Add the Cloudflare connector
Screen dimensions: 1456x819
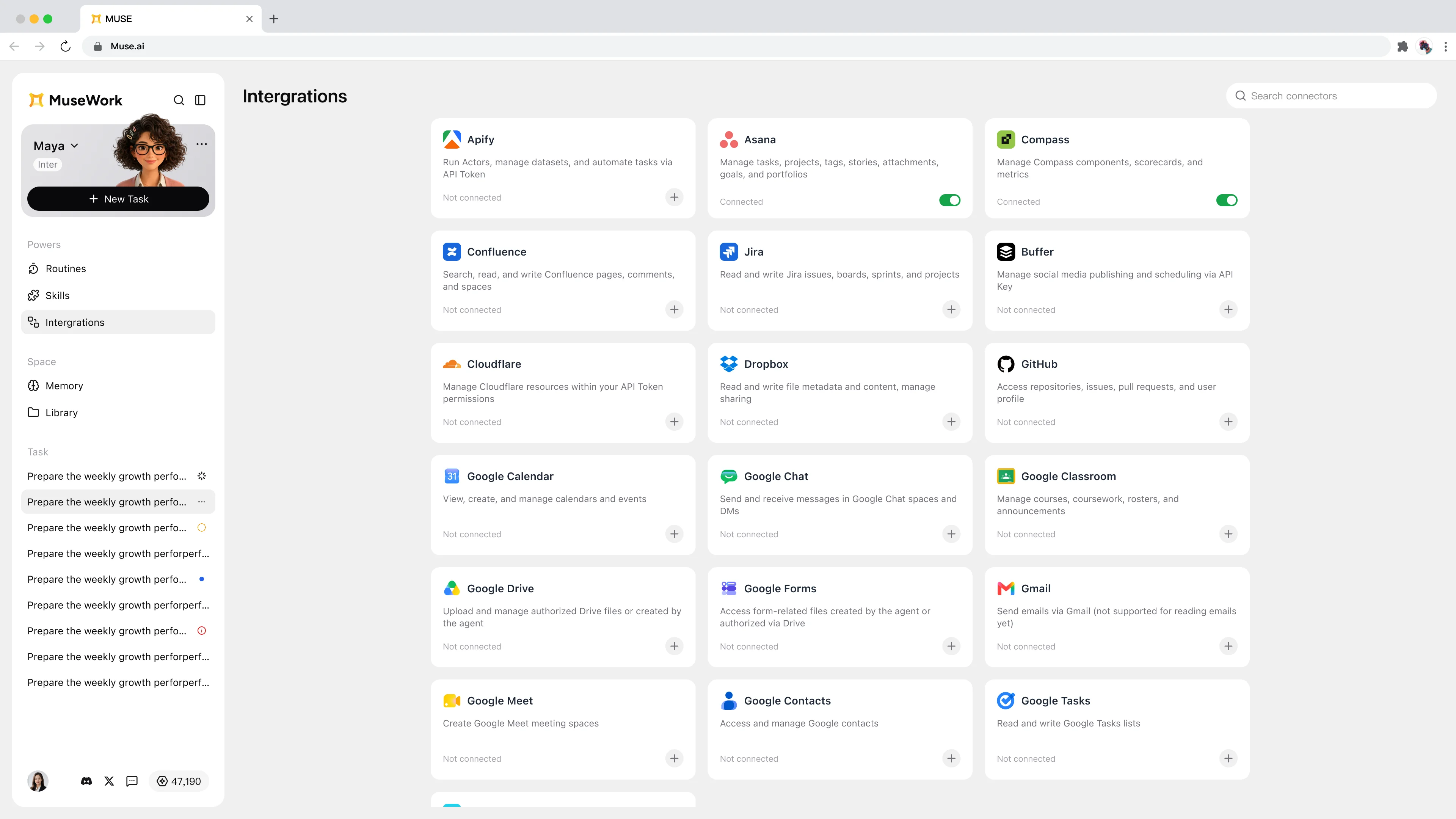(674, 422)
